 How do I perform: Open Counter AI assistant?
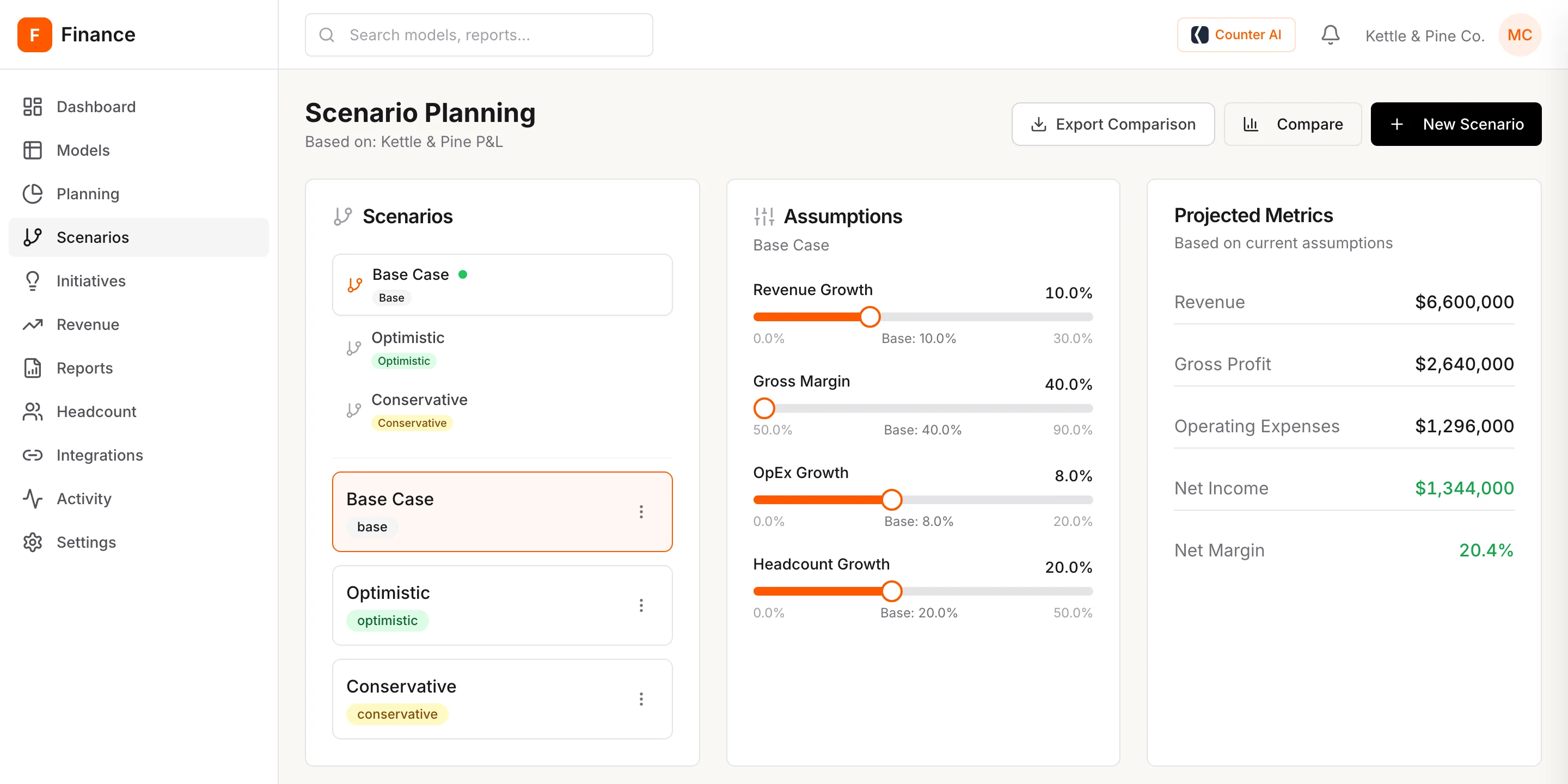click(x=1236, y=35)
